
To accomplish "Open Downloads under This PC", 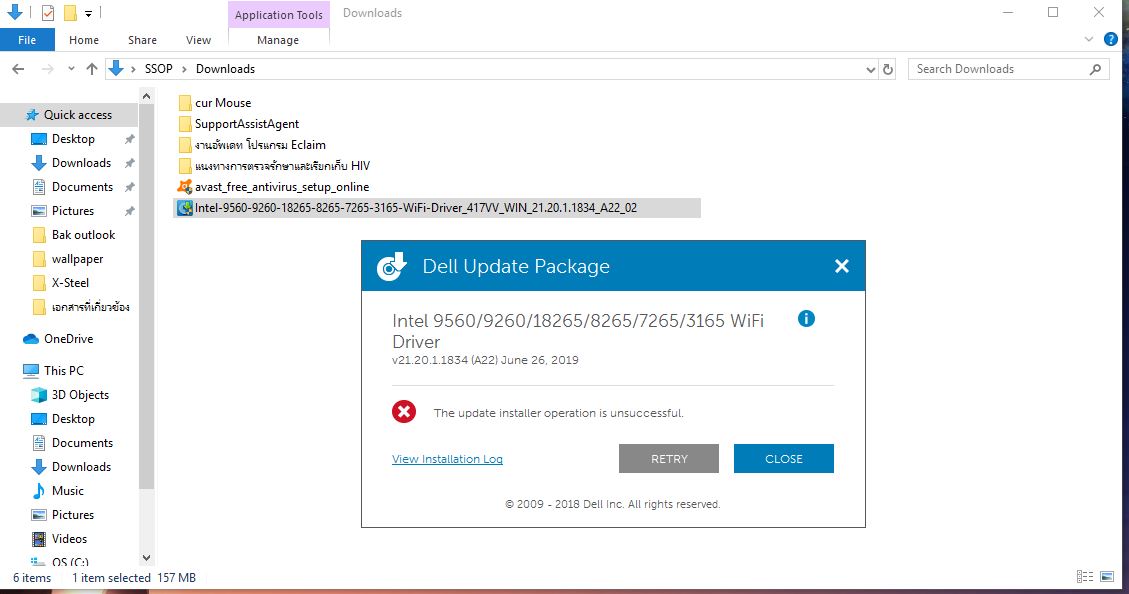I will click(x=81, y=467).
